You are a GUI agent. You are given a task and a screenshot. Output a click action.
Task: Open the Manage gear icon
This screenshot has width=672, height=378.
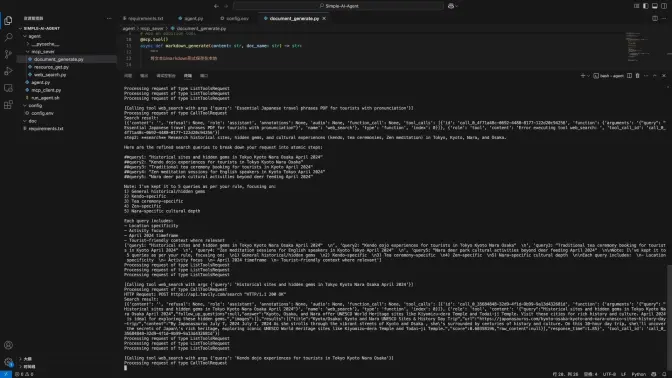coord(8,362)
